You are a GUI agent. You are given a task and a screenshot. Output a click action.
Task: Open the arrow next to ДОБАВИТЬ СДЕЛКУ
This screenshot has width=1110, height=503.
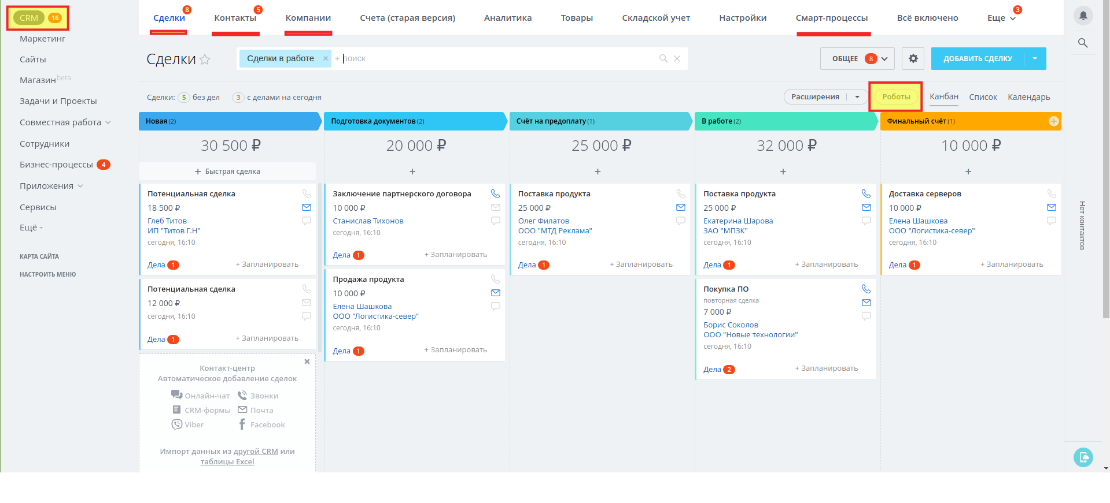(x=1035, y=59)
